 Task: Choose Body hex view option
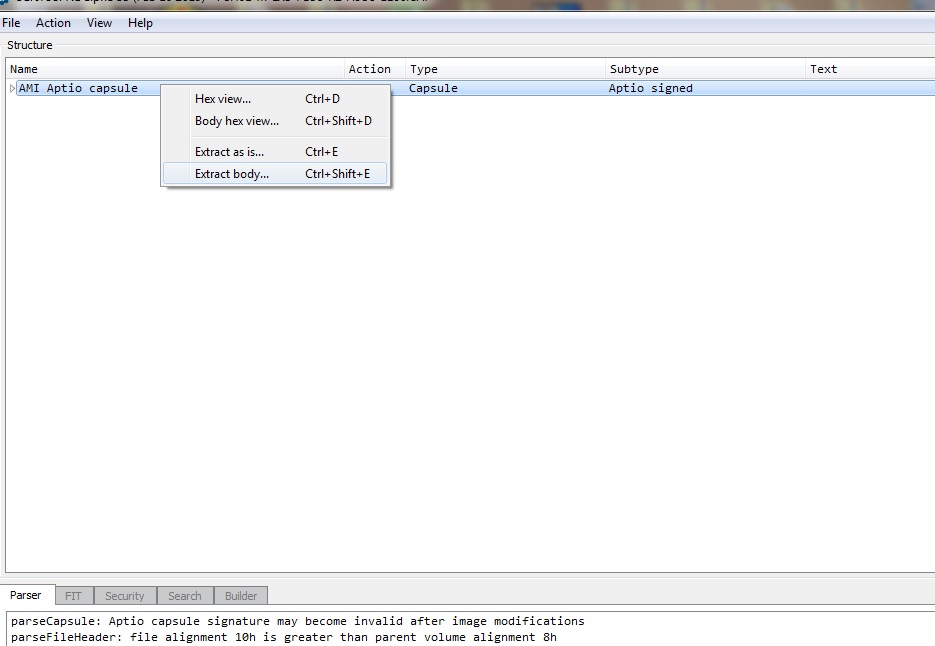[x=275, y=121]
